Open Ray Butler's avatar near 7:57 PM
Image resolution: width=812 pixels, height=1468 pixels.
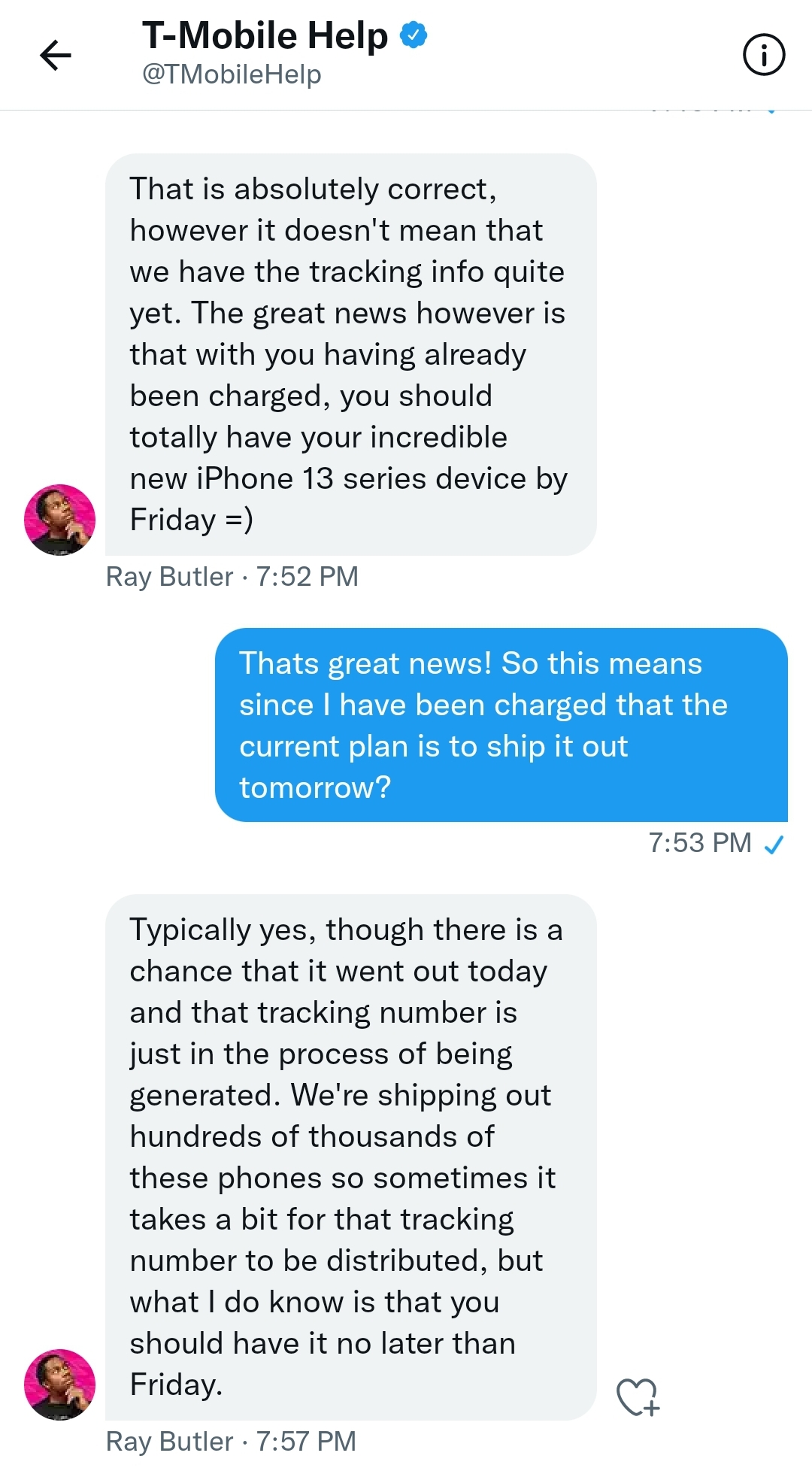(60, 1385)
